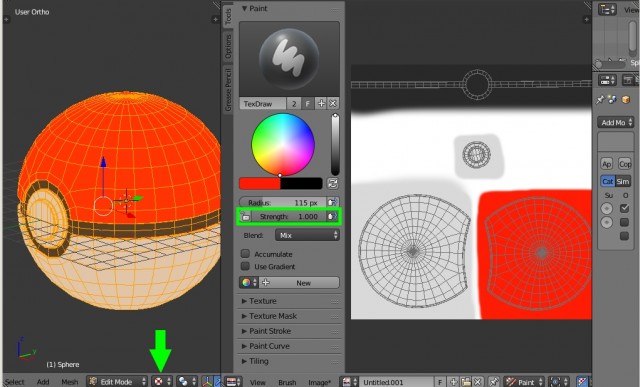640x387 pixels.
Task: Unlink the image with the X icon
Action: [478, 382]
